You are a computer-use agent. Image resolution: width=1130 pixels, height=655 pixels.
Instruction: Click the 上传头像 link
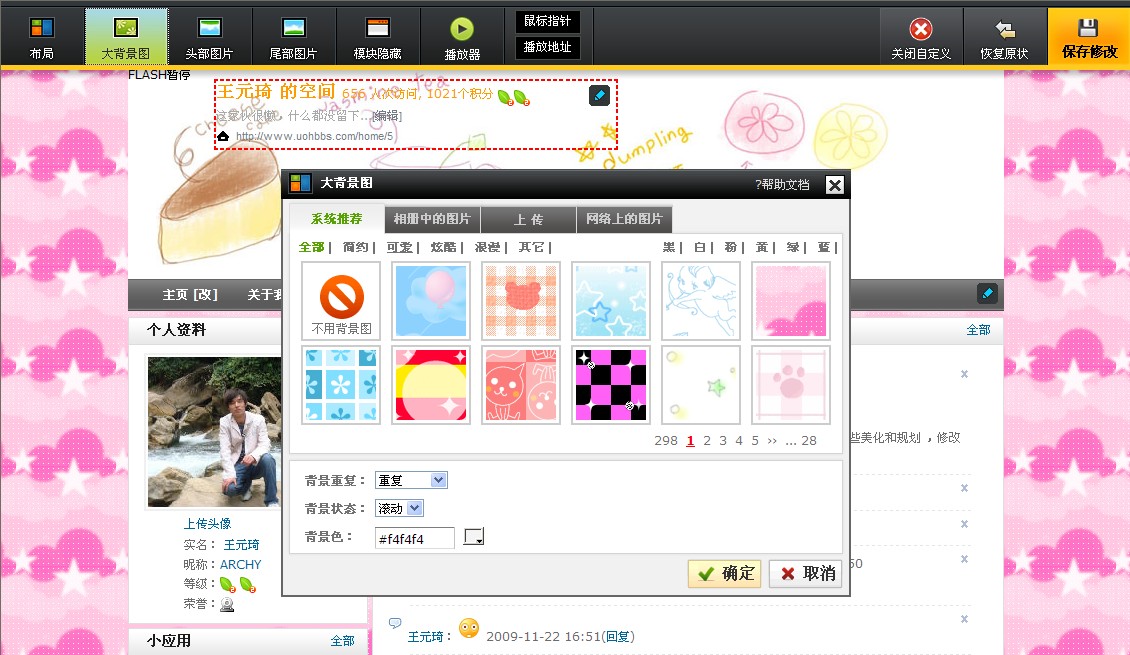208,524
